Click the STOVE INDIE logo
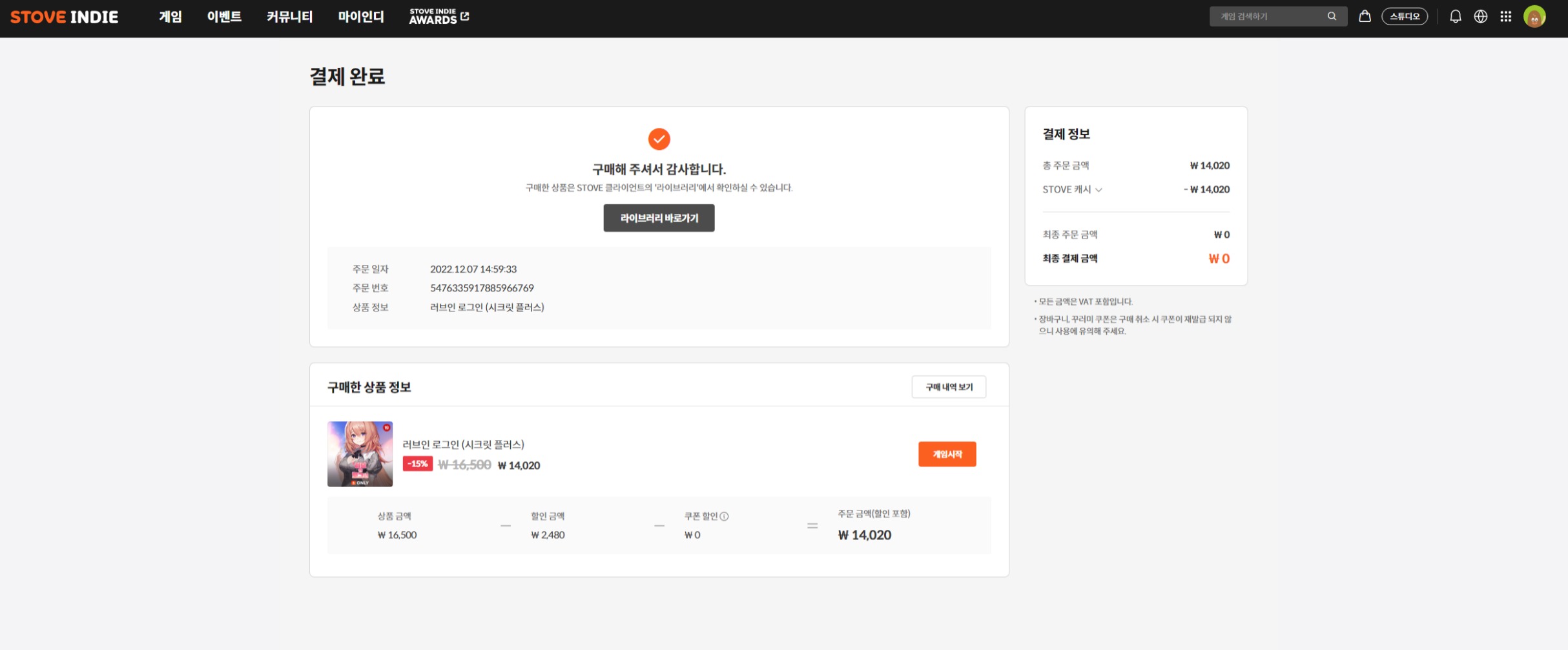1568x650 pixels. [65, 17]
